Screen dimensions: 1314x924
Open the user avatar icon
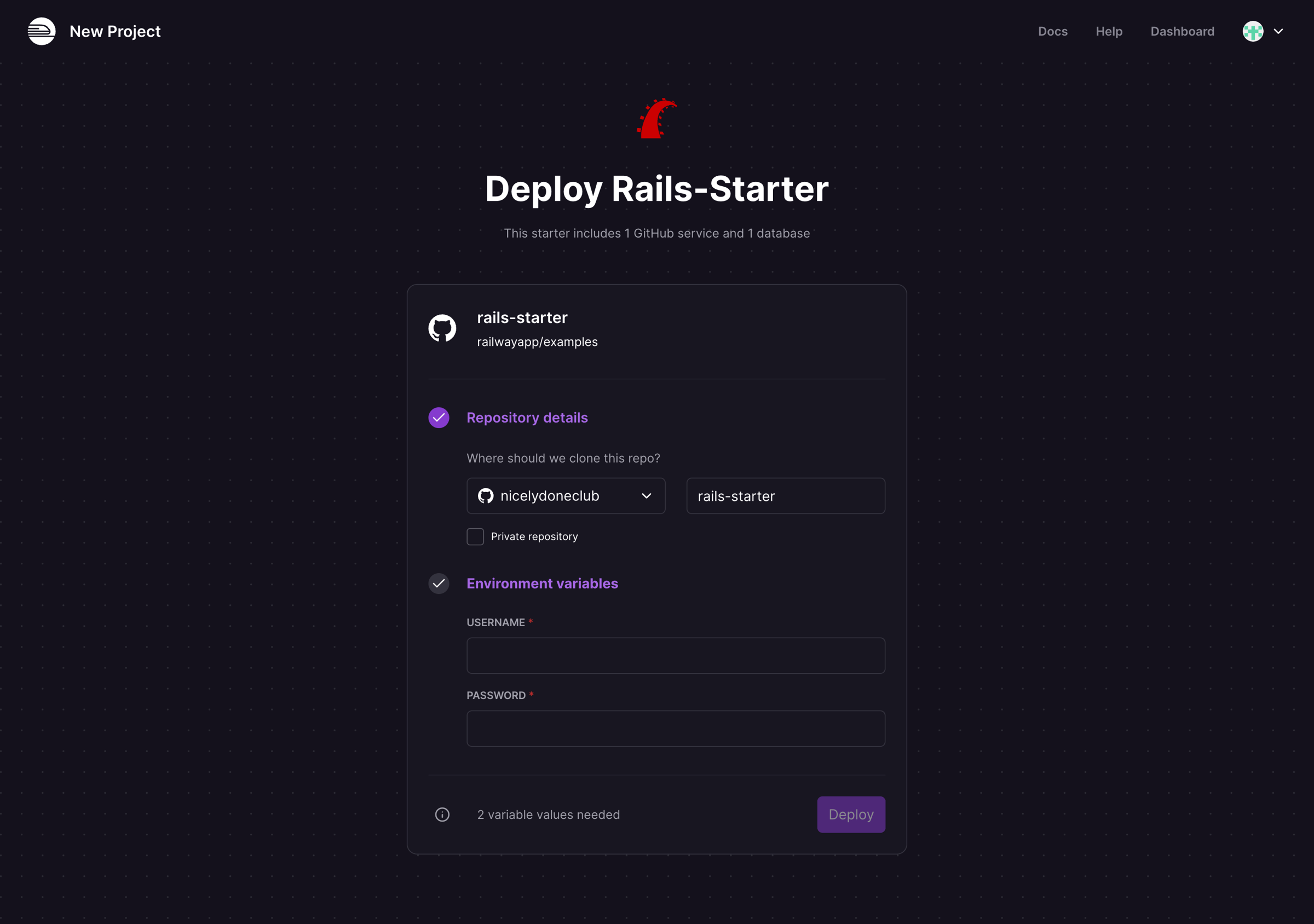coord(1253,31)
